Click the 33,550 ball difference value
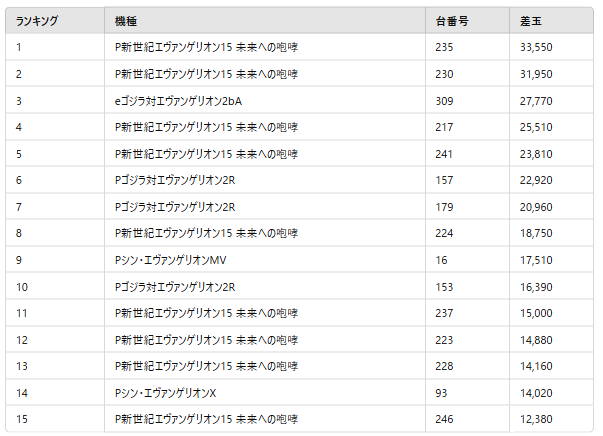Viewport: 603px width, 436px height. (x=536, y=47)
